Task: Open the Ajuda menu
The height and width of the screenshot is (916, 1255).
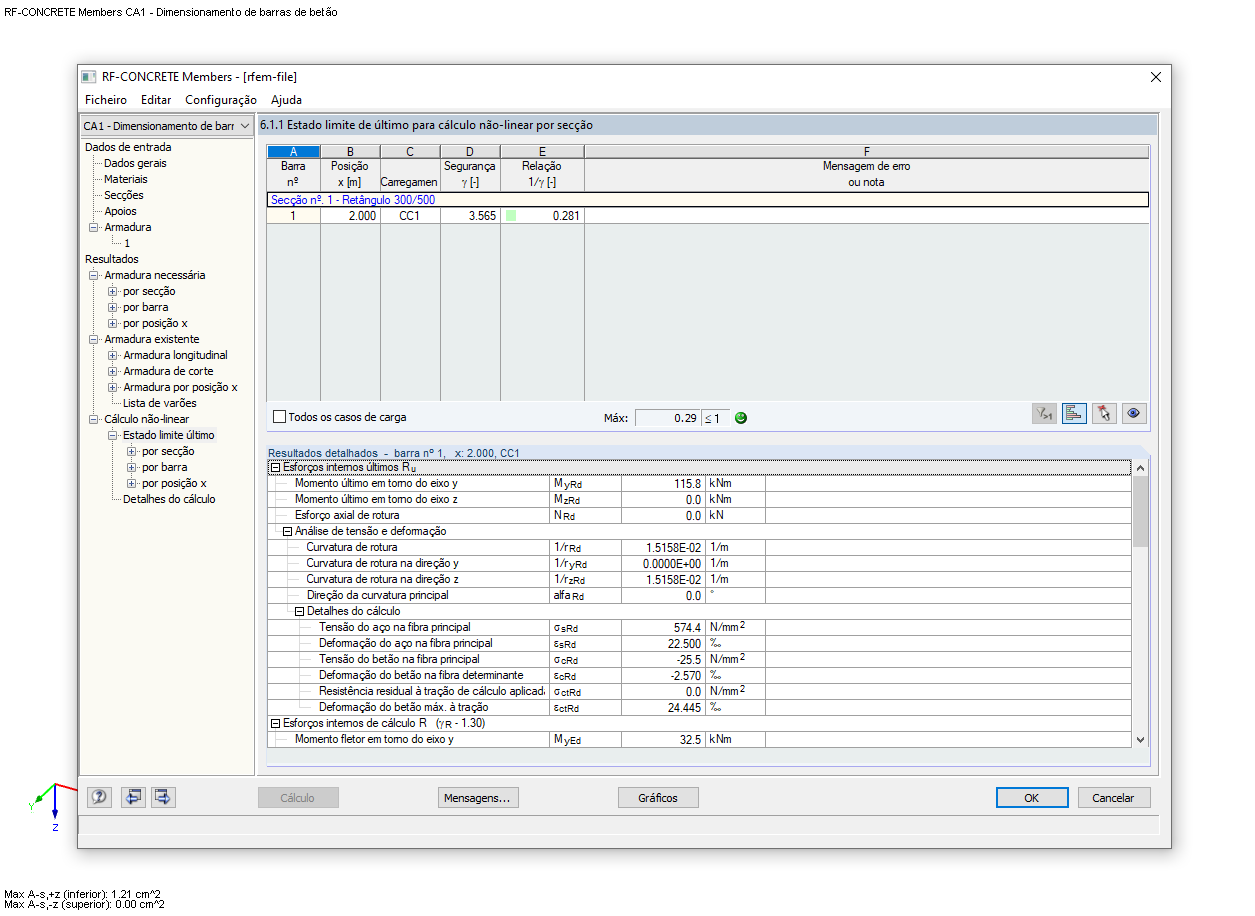Action: tap(286, 100)
